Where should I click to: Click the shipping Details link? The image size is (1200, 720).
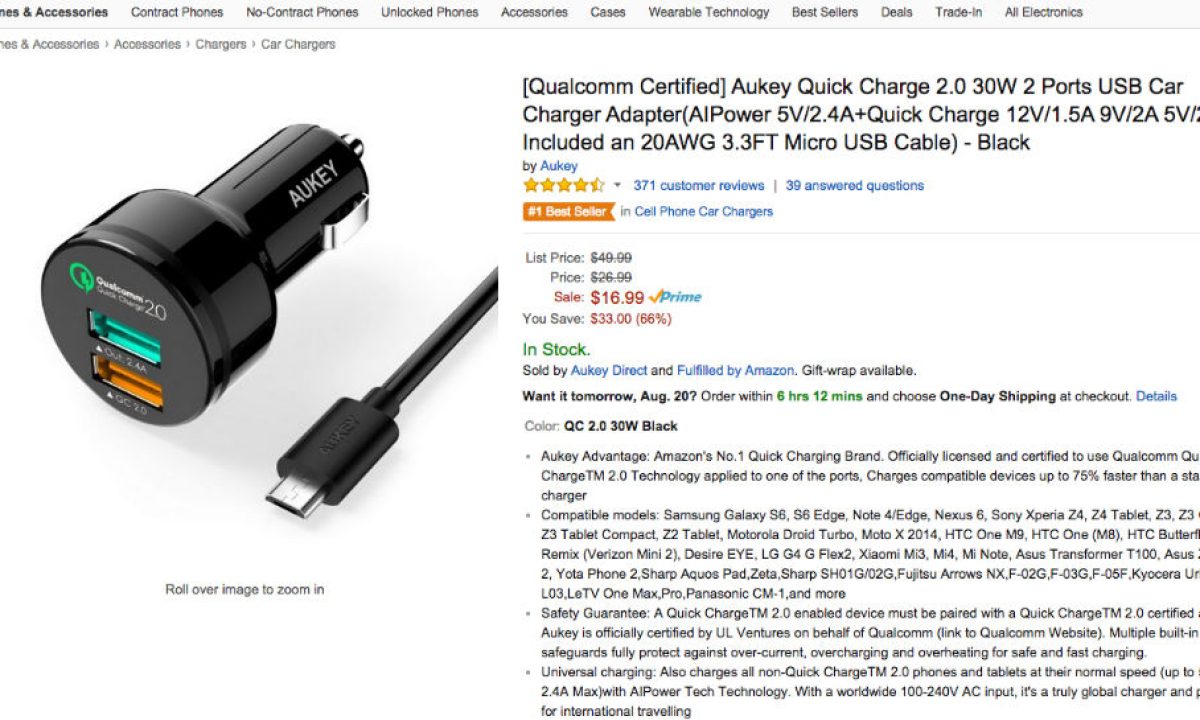(1157, 396)
